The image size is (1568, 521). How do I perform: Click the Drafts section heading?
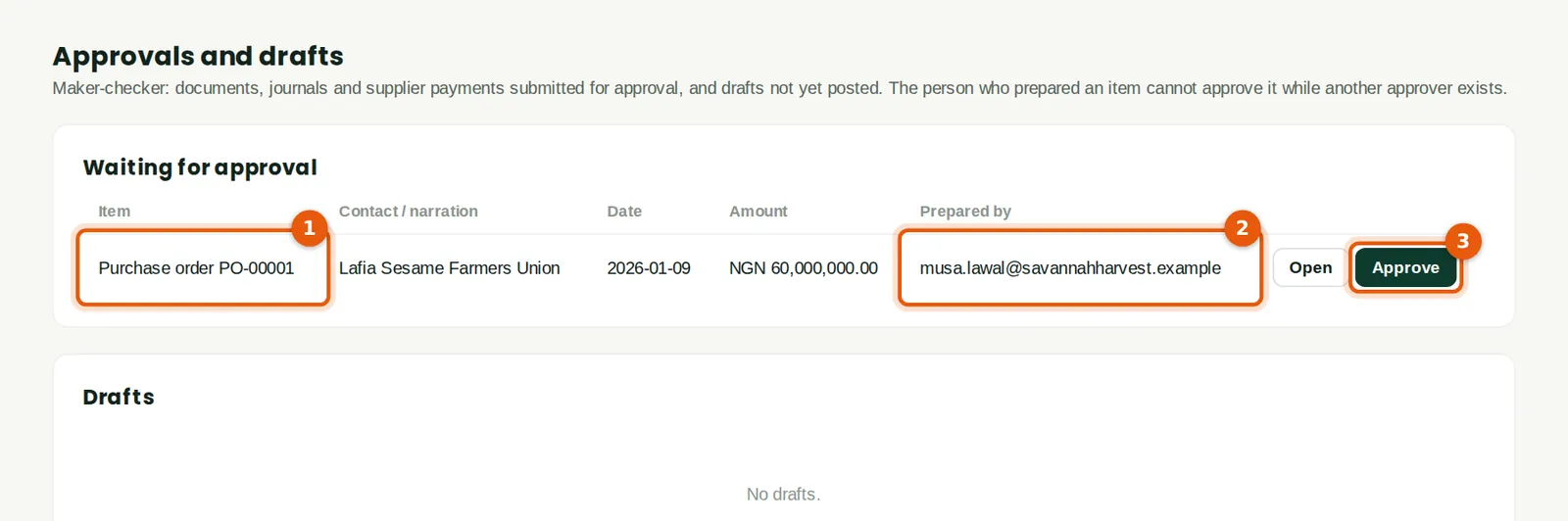pyautogui.click(x=119, y=397)
